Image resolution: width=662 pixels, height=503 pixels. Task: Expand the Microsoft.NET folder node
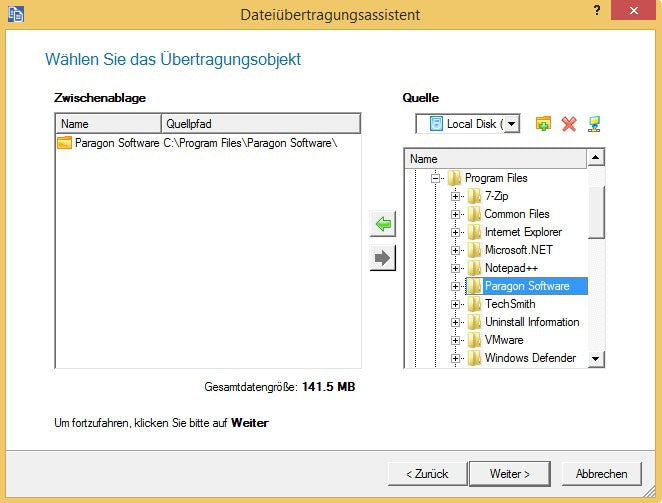click(455, 250)
